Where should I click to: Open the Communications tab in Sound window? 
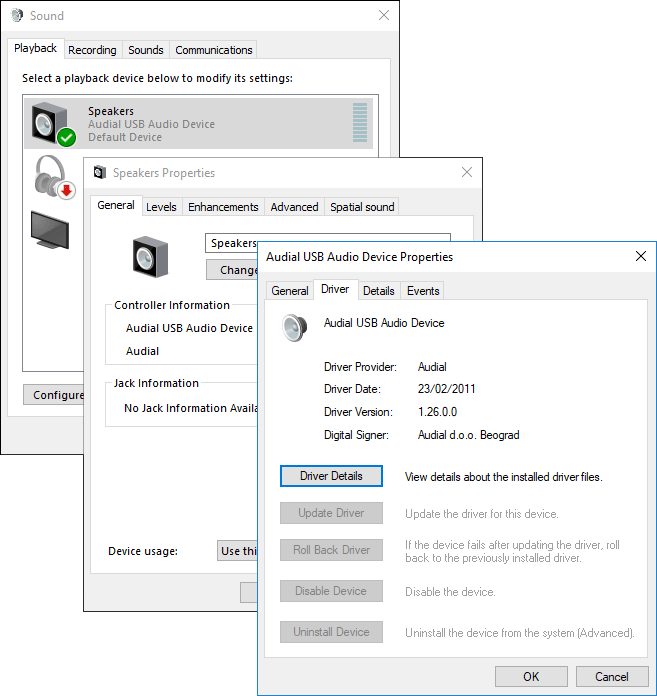[x=214, y=50]
